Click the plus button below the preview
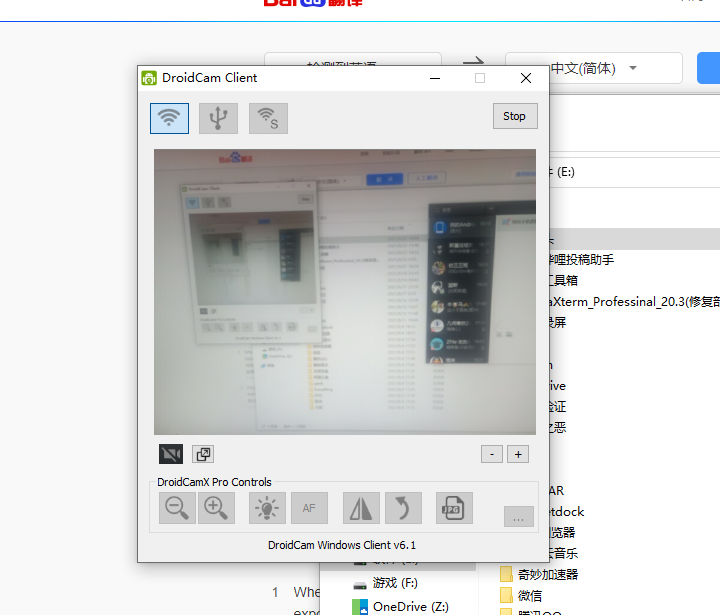 (518, 454)
